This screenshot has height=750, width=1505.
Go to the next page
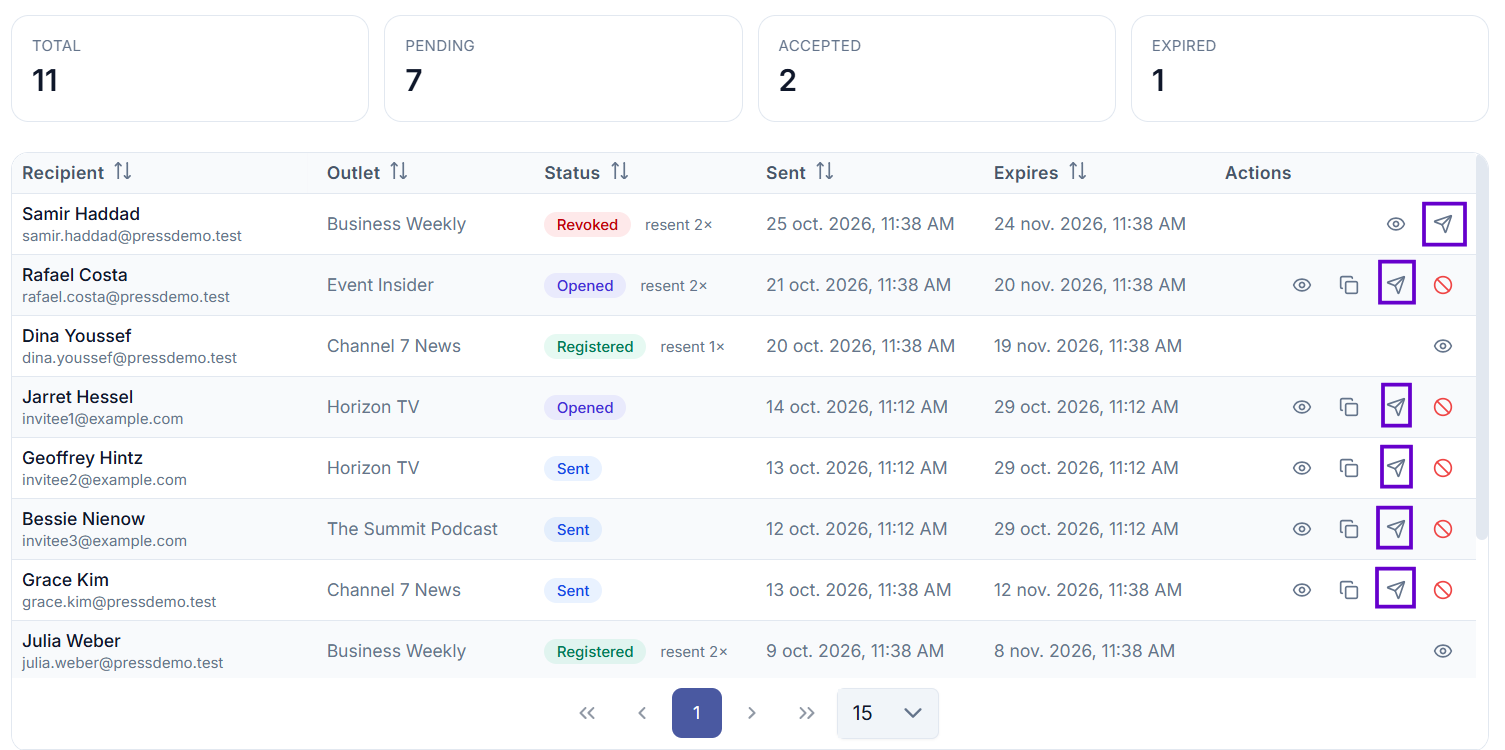point(752,713)
